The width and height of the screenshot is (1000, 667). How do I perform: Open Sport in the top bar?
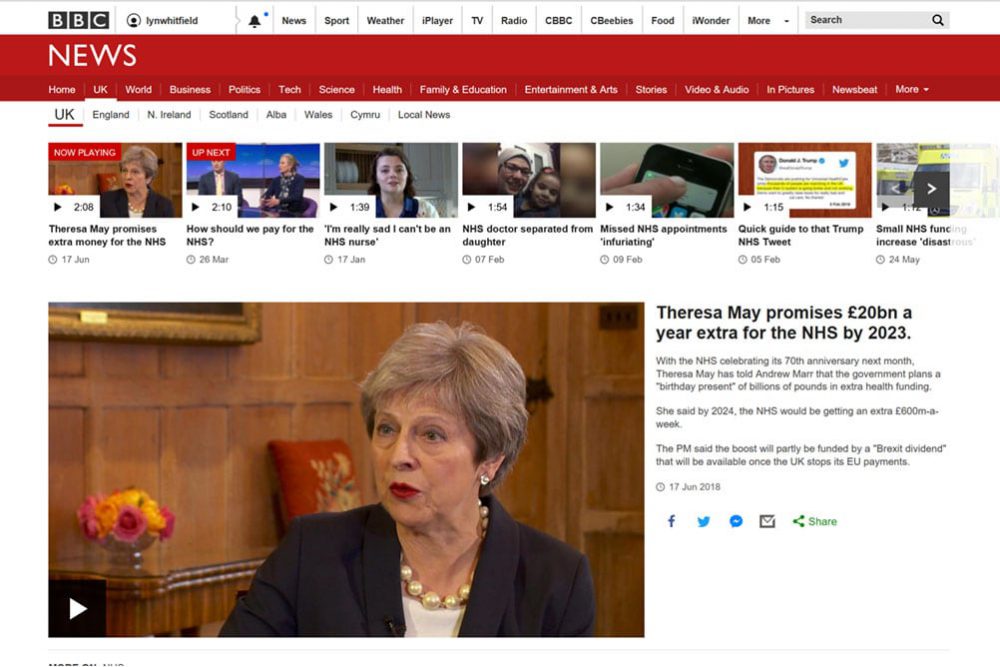pos(337,20)
